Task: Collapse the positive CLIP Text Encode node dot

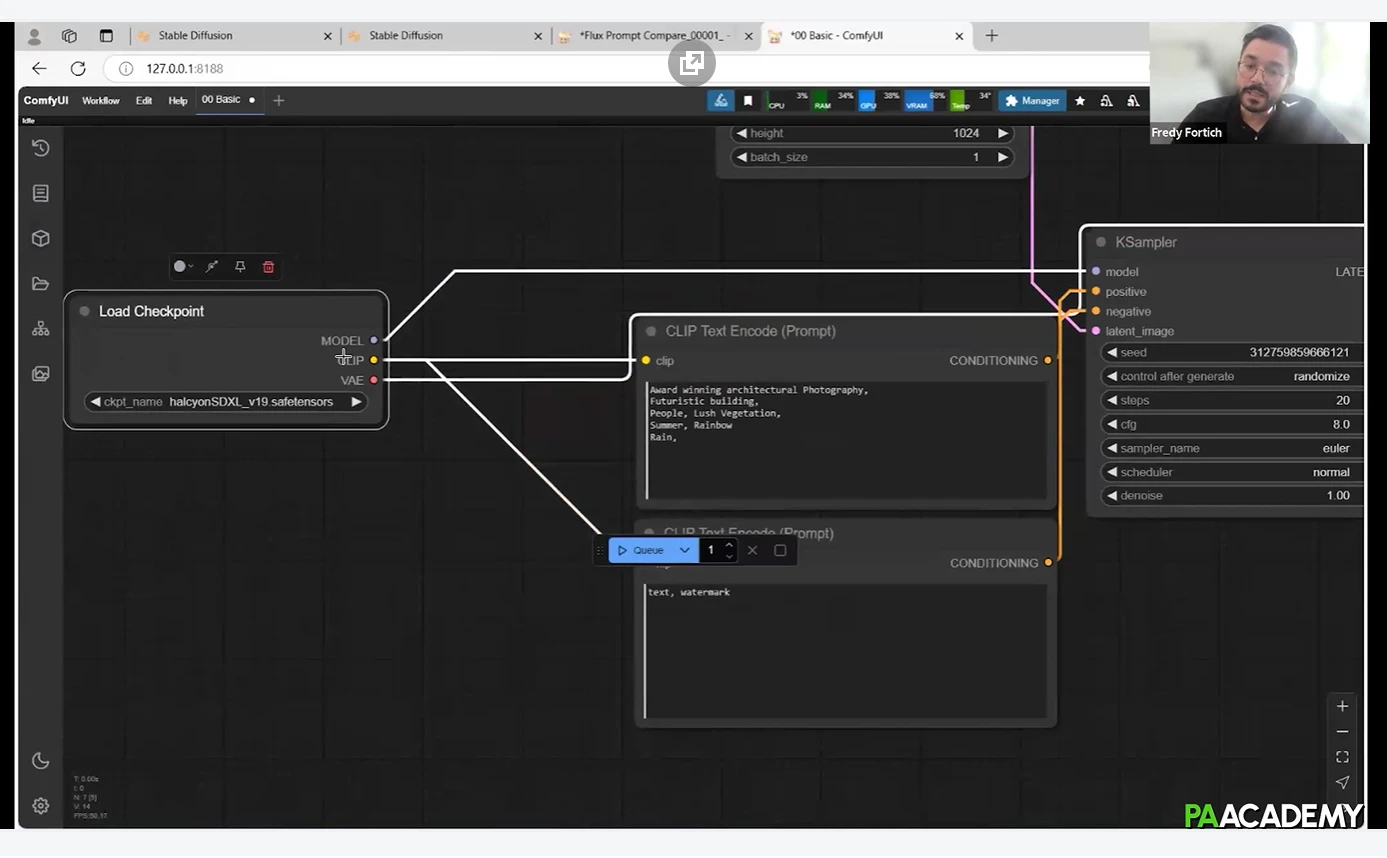Action: tap(651, 331)
